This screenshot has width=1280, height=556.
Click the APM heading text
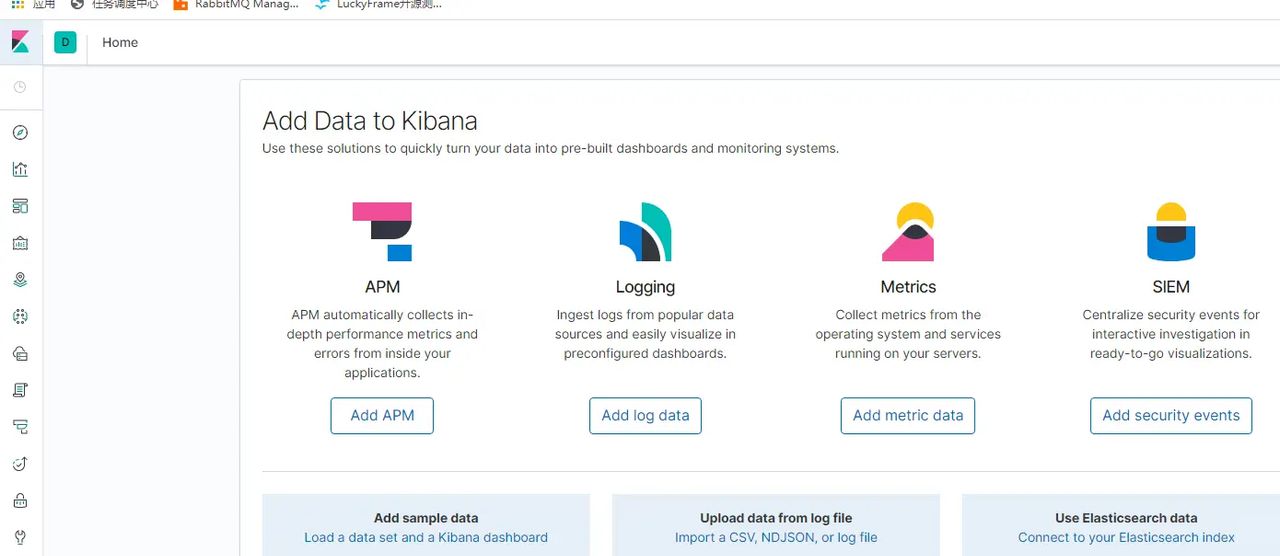[382, 287]
